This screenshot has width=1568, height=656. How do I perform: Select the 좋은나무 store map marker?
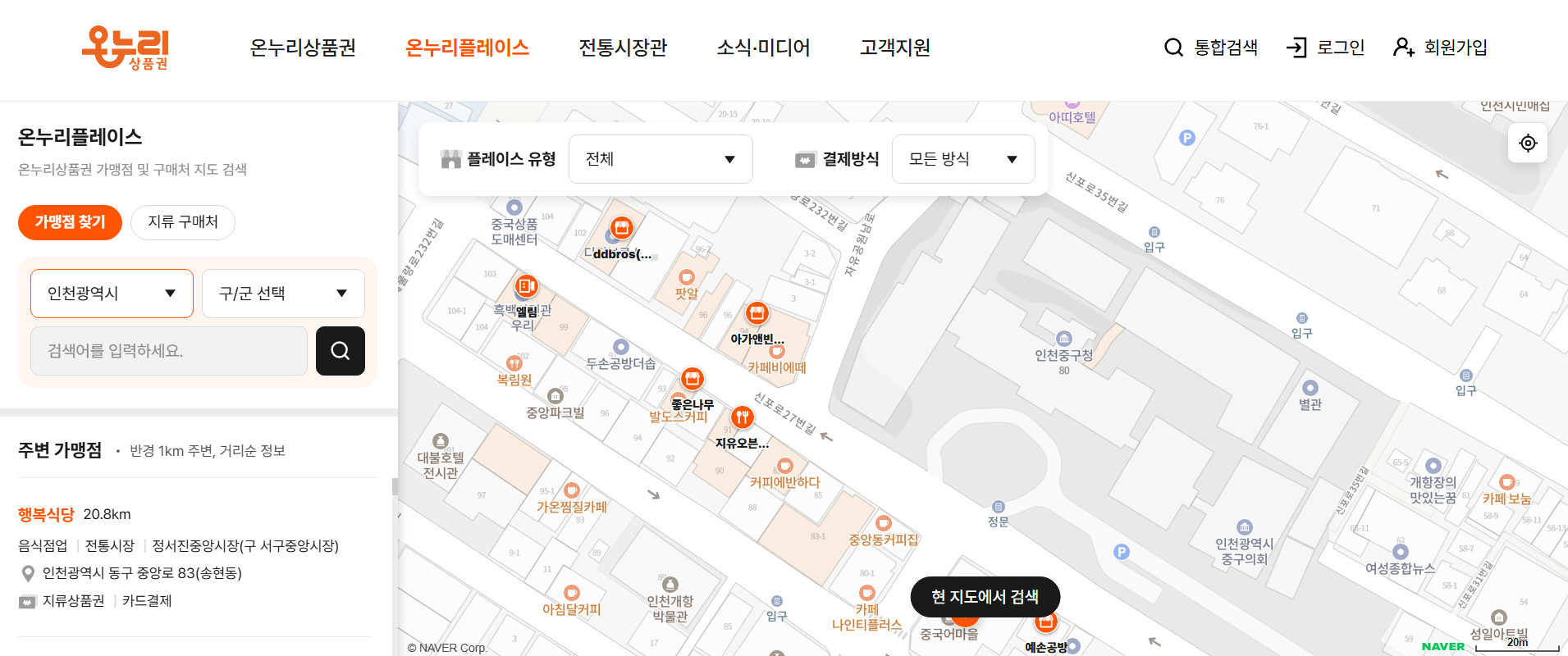[x=693, y=378]
